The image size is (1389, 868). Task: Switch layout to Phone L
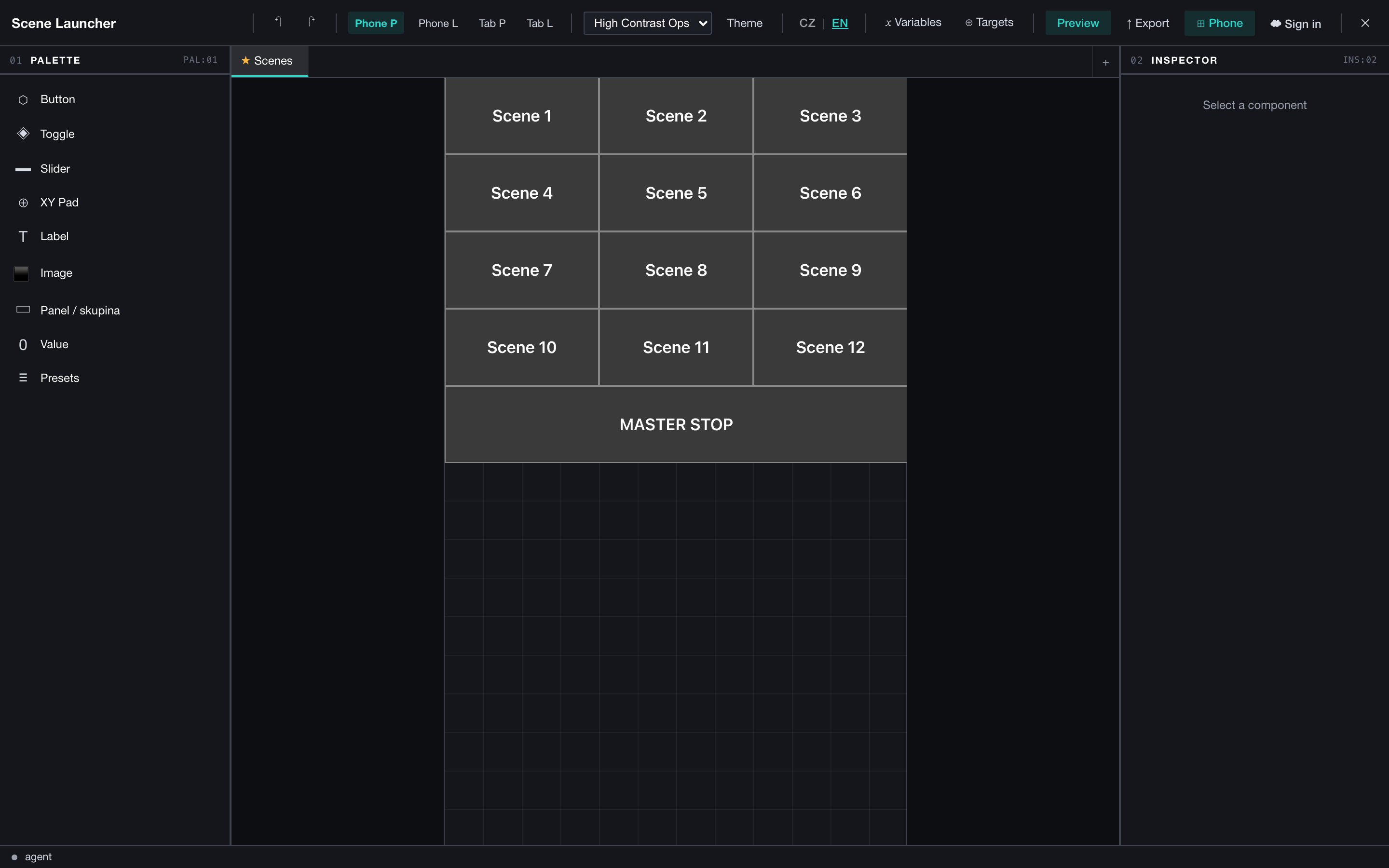438,23
